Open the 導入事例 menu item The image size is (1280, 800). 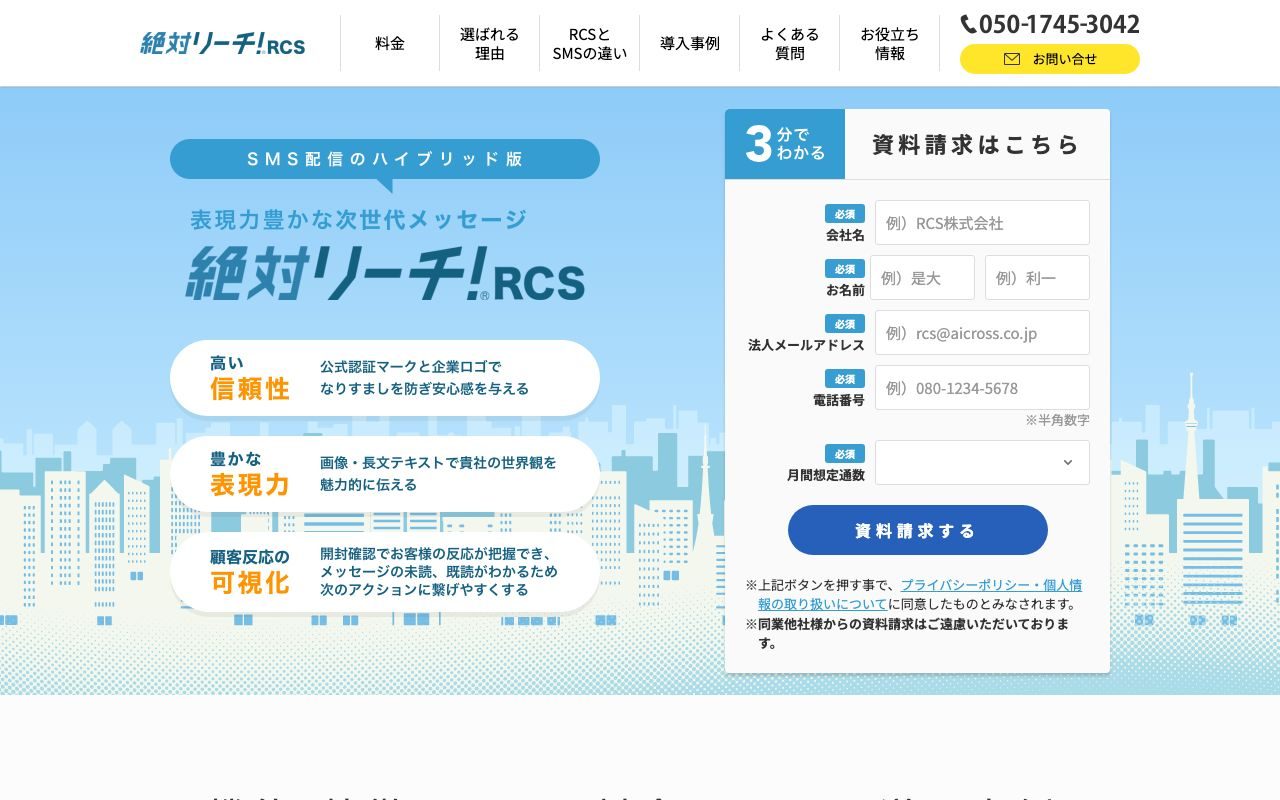pyautogui.click(x=690, y=43)
